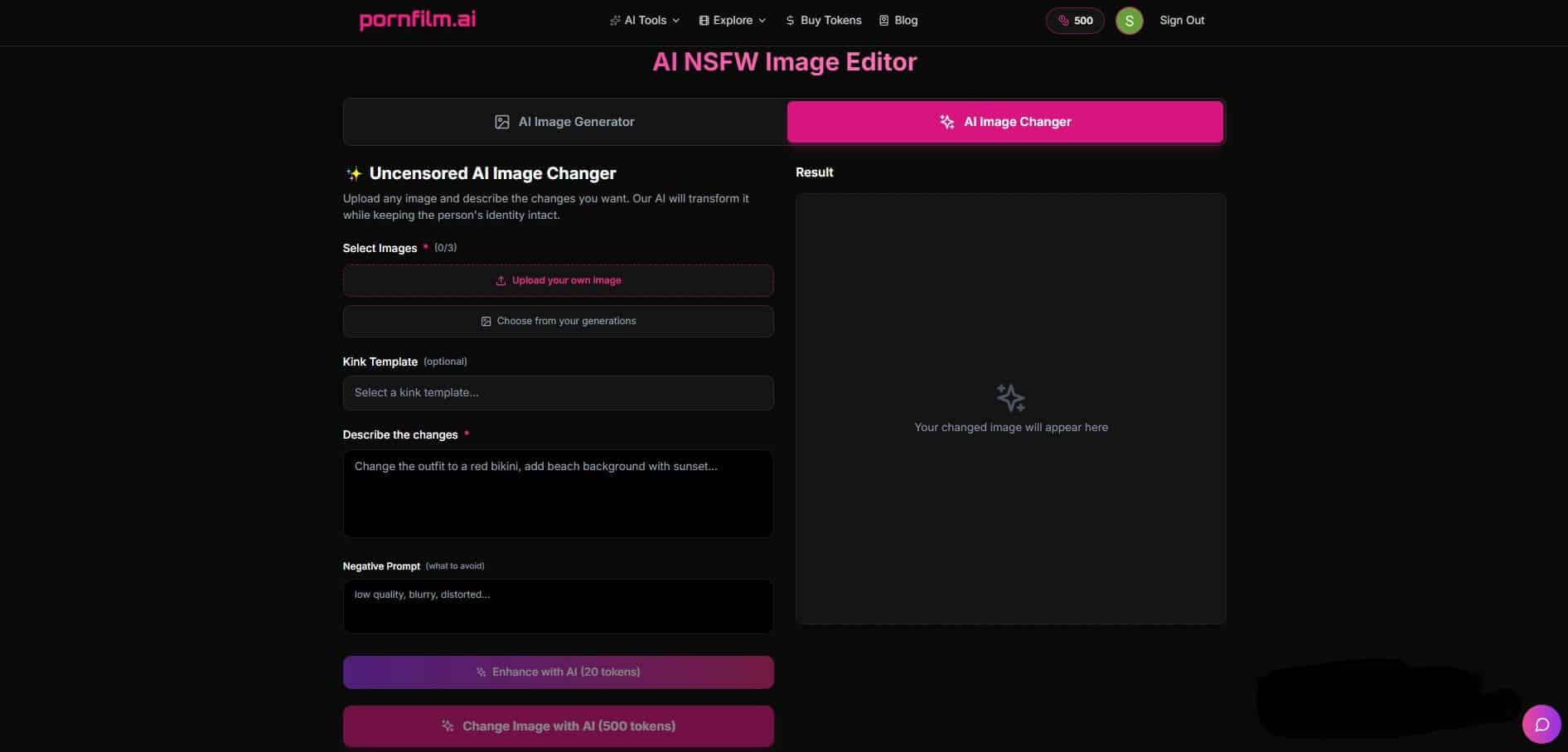The image size is (1568, 752).
Task: Click the Blog document icon
Action: (883, 21)
